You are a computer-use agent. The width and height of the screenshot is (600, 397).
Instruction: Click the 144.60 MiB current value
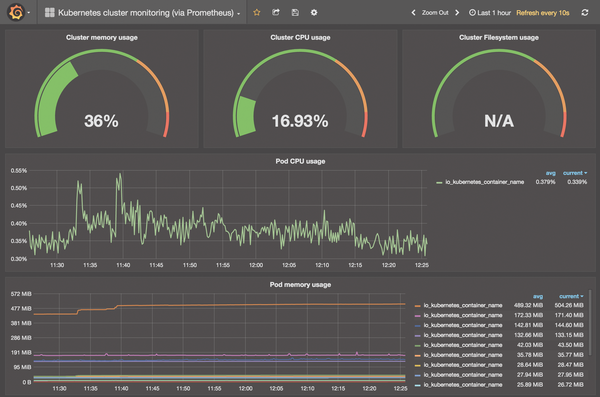(x=569, y=325)
